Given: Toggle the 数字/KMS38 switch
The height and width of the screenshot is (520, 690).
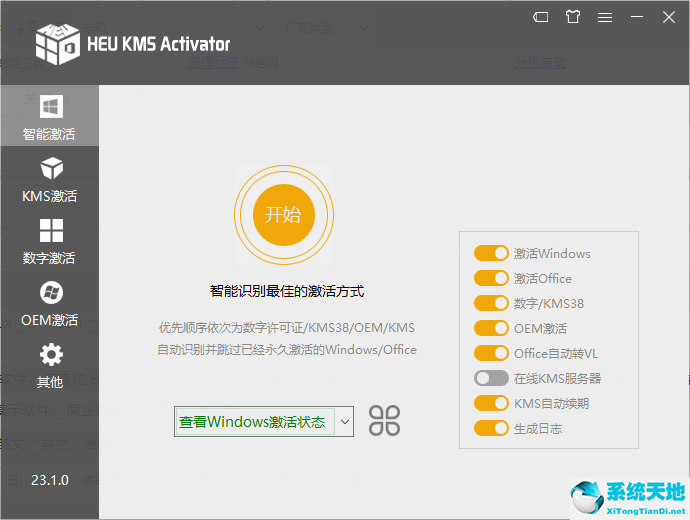Looking at the screenshot, I should [491, 304].
